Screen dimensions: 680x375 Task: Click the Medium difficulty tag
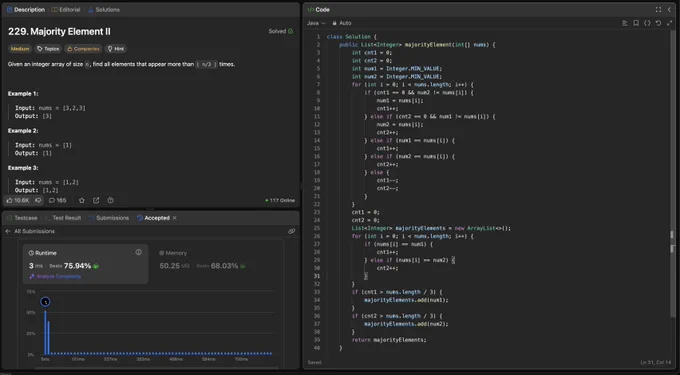click(x=20, y=49)
